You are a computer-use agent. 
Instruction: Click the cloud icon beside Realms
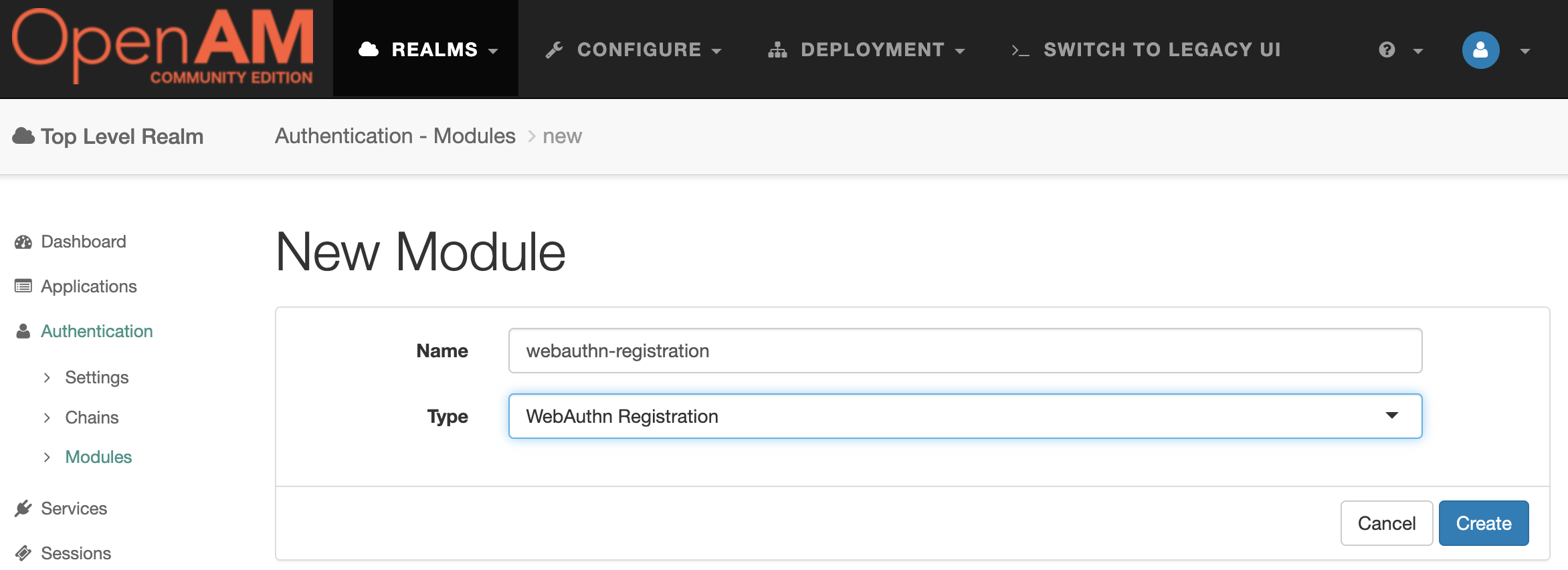[x=369, y=50]
